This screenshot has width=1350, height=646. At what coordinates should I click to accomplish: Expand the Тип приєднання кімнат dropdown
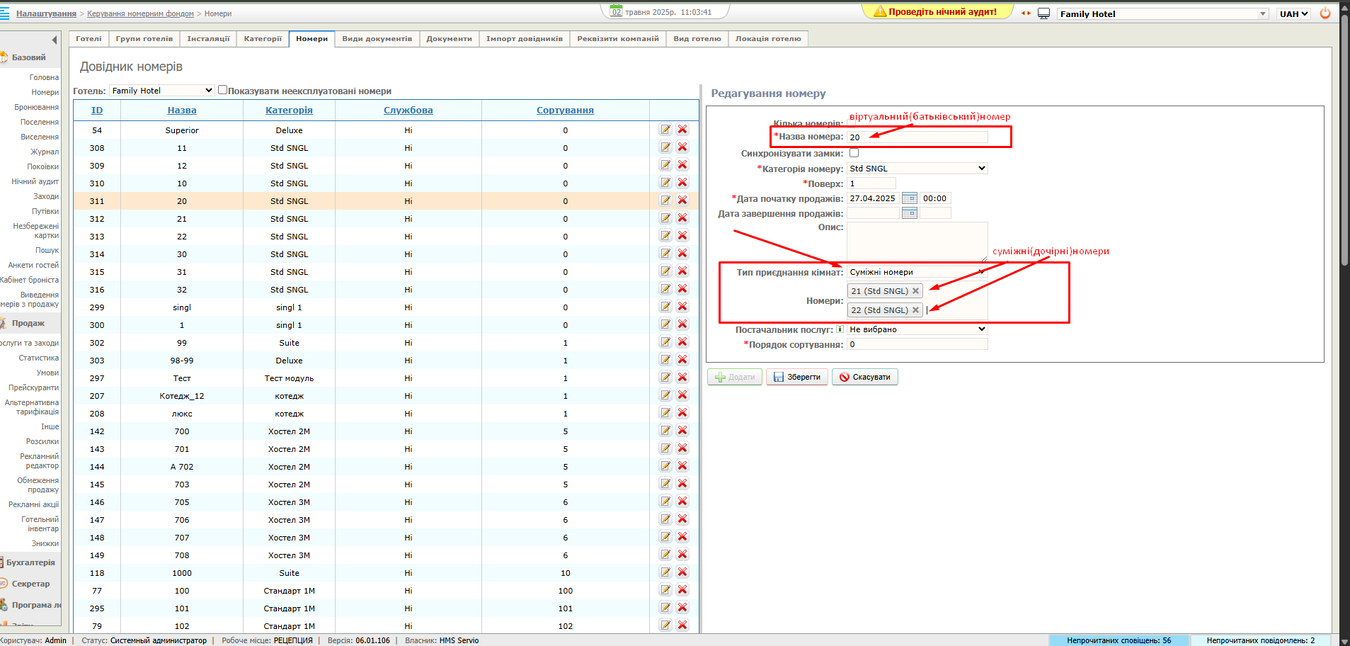click(x=917, y=272)
